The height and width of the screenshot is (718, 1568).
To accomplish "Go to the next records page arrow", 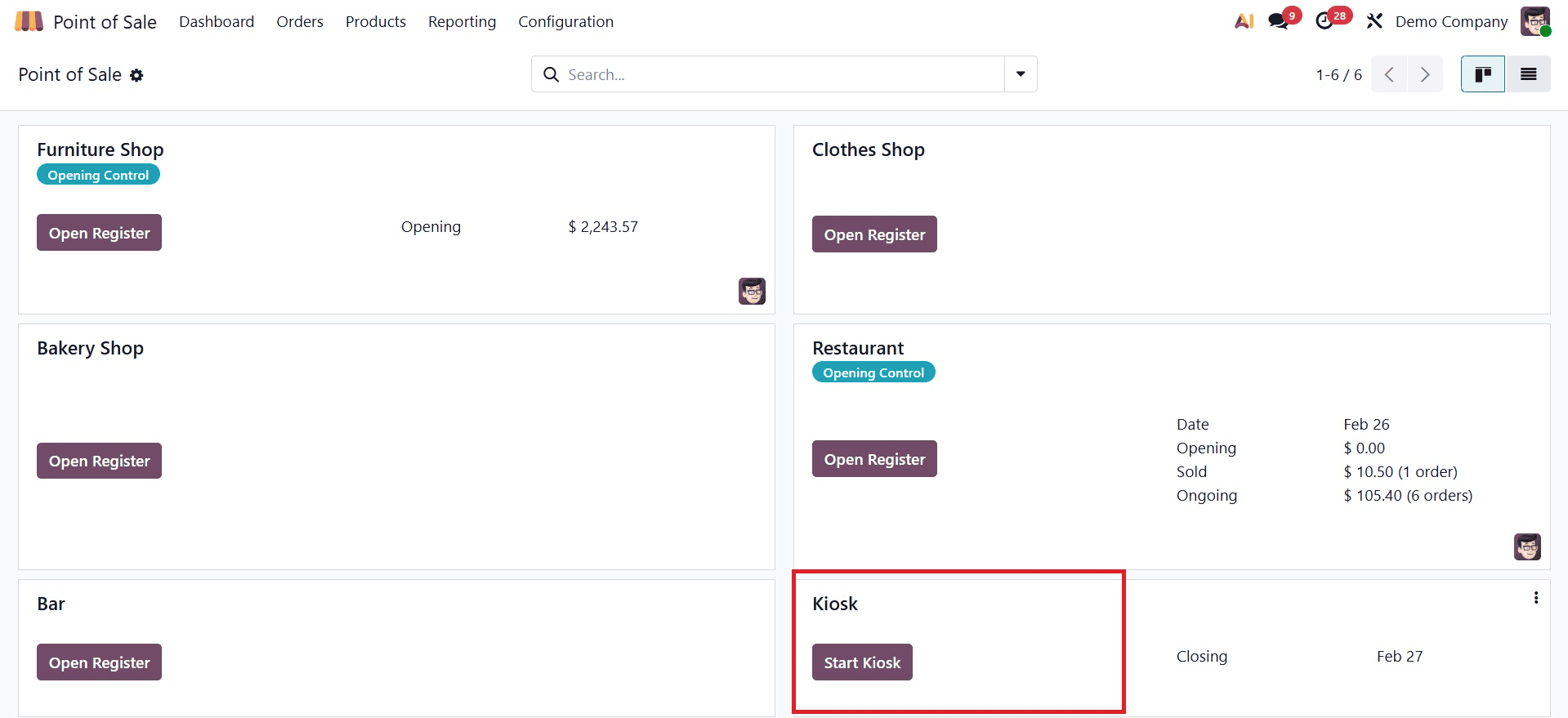I will (x=1425, y=74).
